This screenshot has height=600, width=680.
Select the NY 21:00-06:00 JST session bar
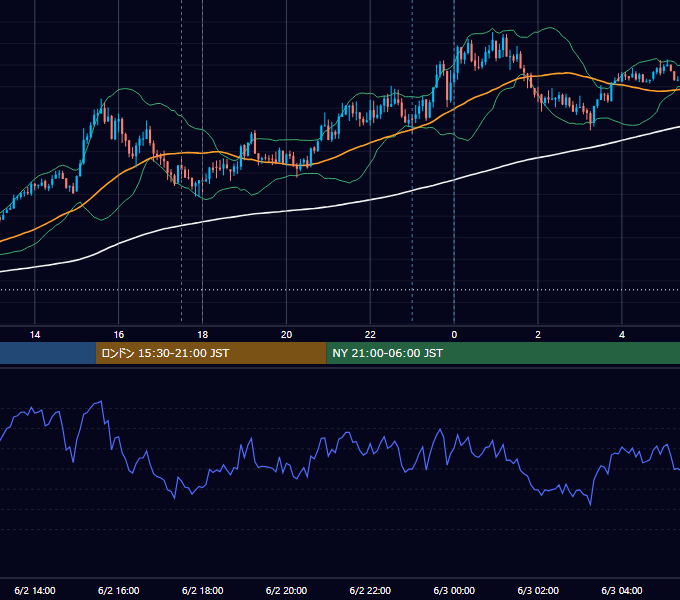503,353
